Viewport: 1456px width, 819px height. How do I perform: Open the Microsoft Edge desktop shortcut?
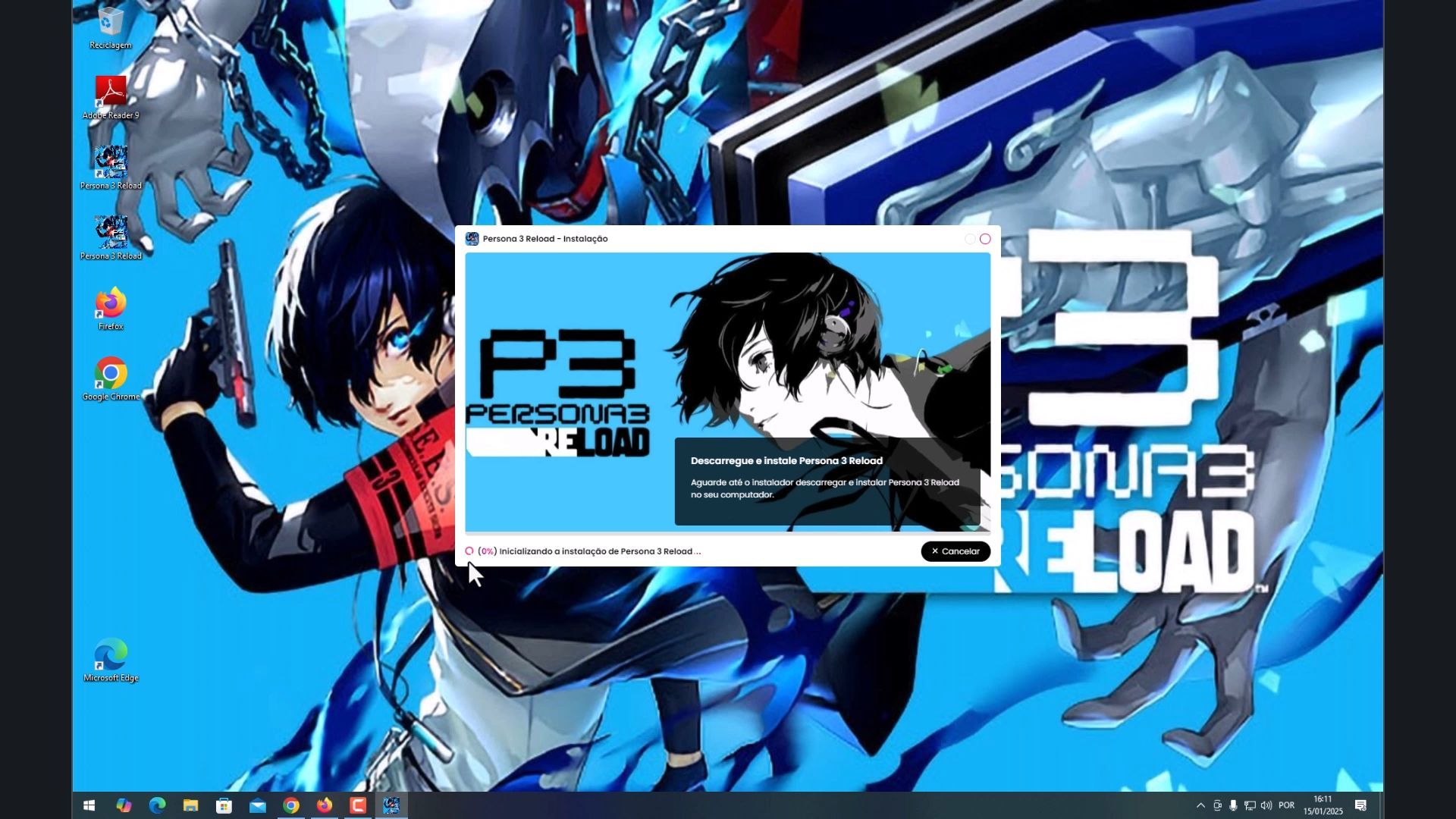tap(111, 661)
